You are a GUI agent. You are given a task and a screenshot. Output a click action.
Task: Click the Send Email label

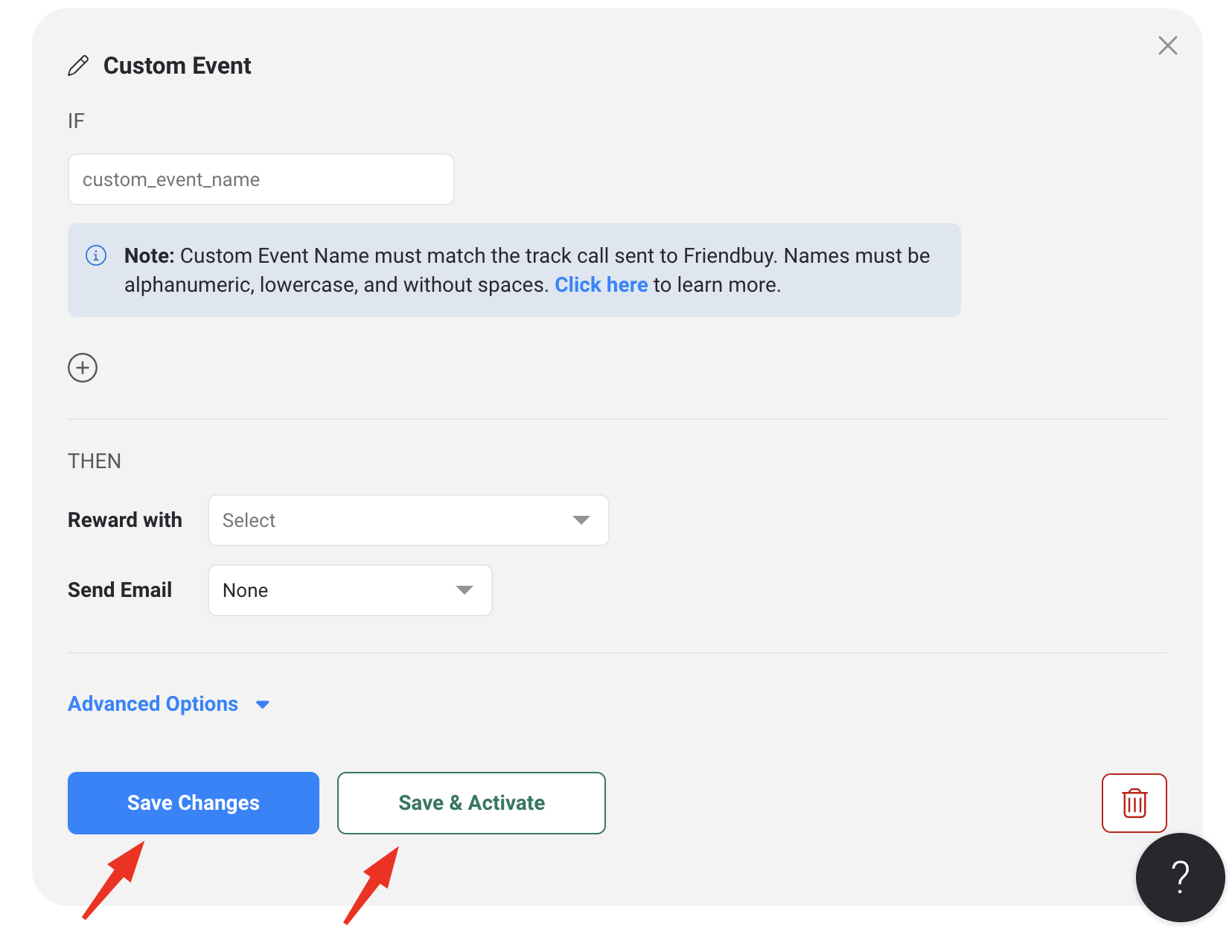(120, 590)
